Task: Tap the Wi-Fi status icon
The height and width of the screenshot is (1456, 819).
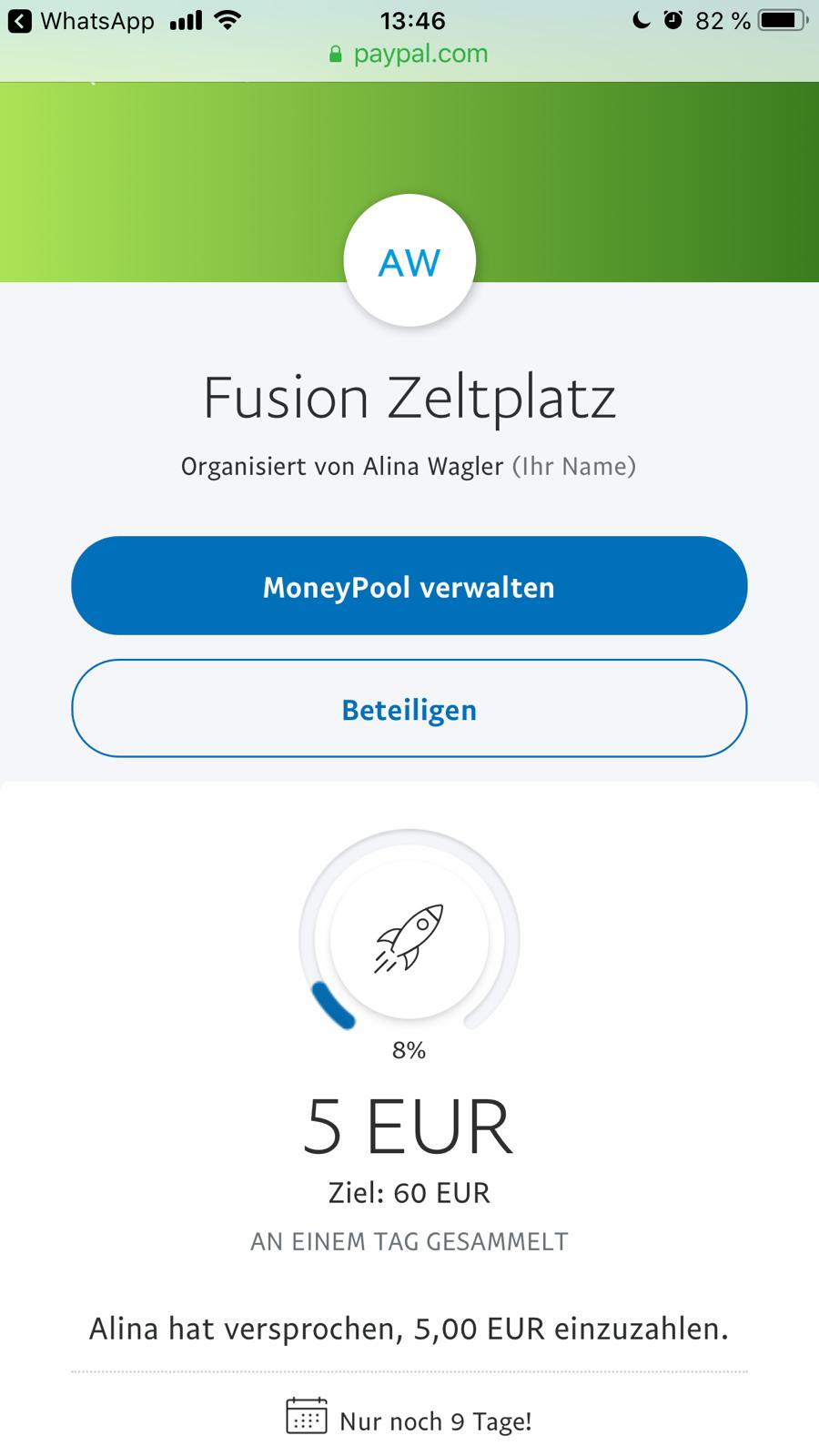Action: click(x=227, y=21)
